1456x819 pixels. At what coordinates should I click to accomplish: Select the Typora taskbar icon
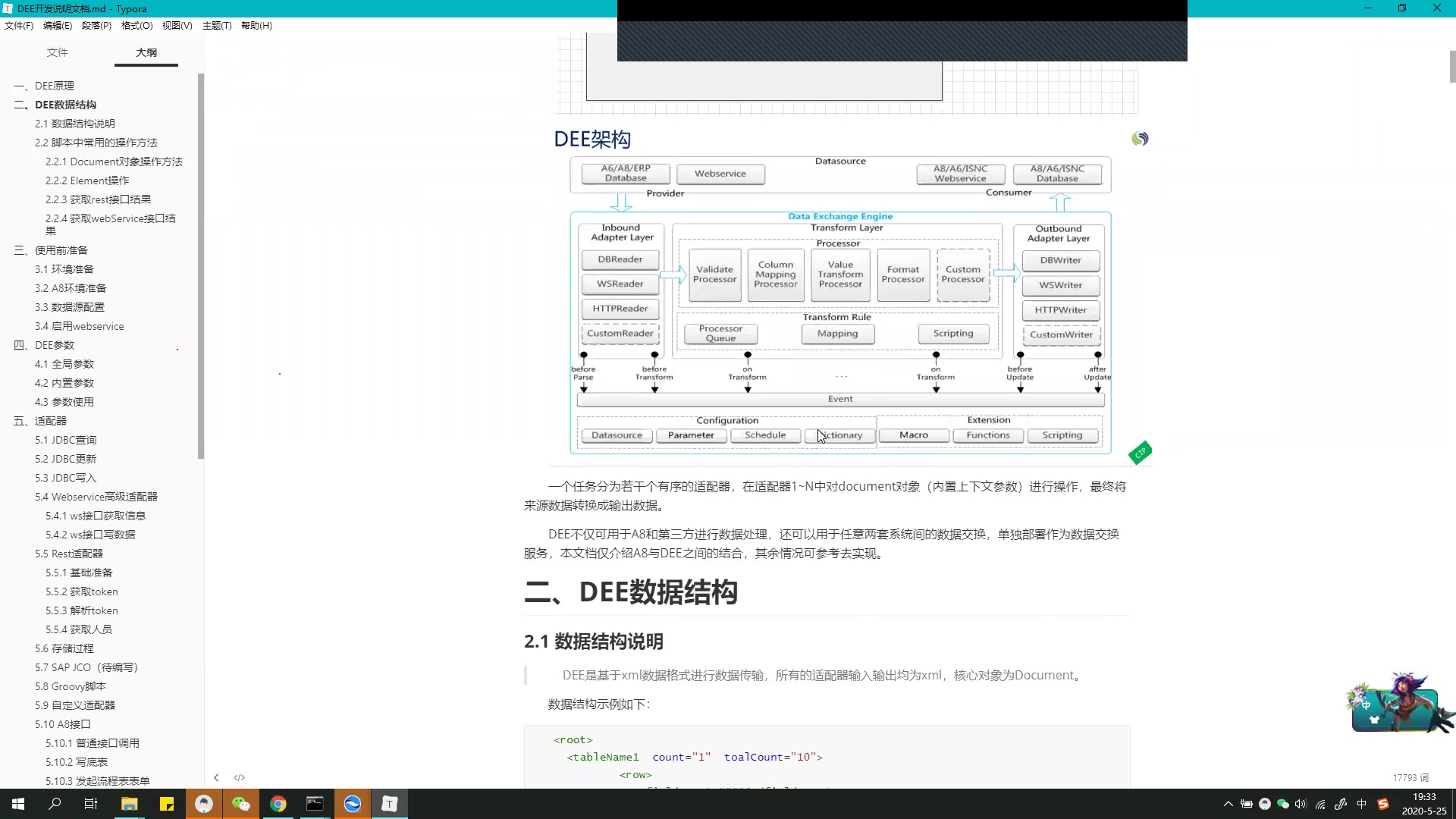point(390,804)
